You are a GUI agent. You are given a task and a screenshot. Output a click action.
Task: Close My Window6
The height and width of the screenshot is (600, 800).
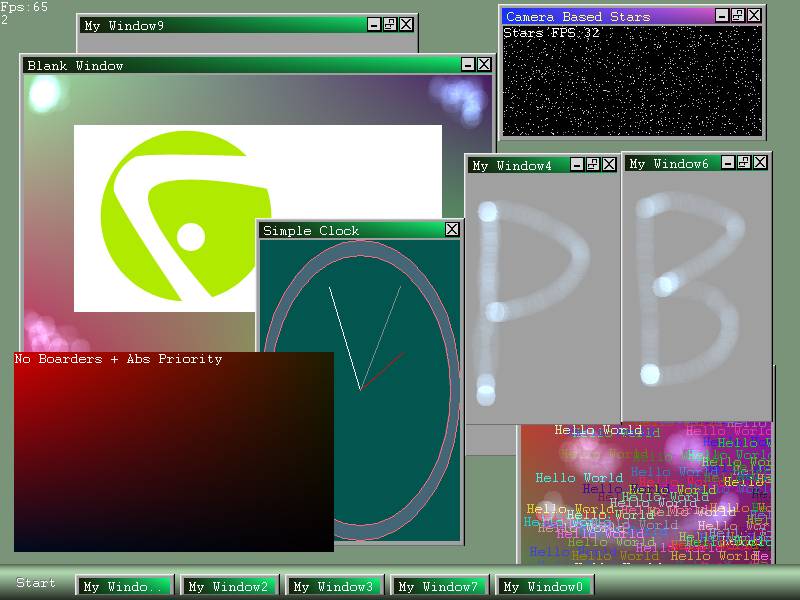[x=760, y=162]
